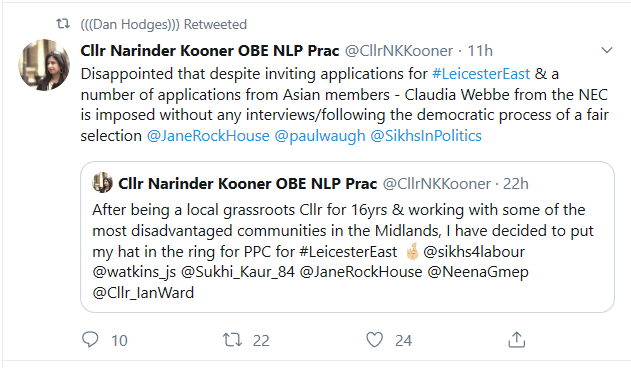
Task: Retweet this tweet using the retweet icon
Action: (x=233, y=340)
